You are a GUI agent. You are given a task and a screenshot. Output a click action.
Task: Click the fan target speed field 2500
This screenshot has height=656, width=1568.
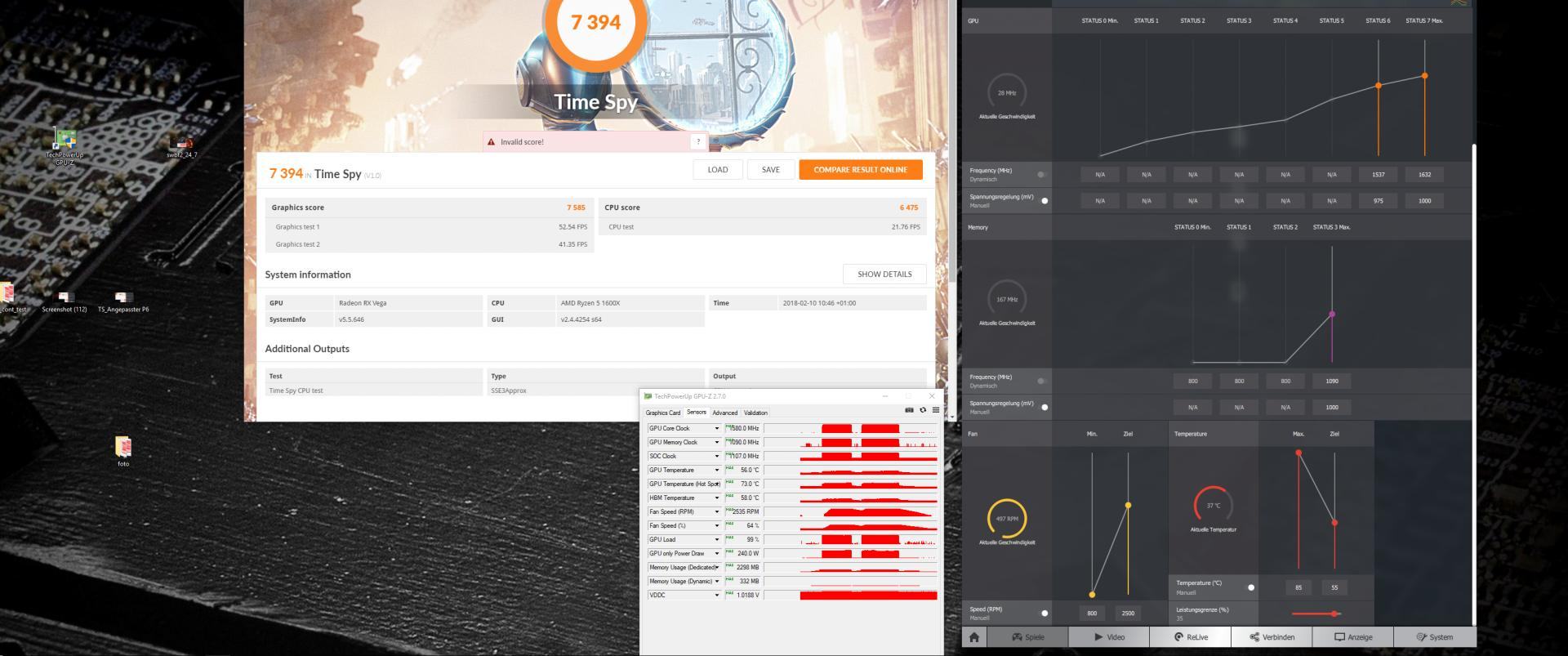tap(1128, 614)
